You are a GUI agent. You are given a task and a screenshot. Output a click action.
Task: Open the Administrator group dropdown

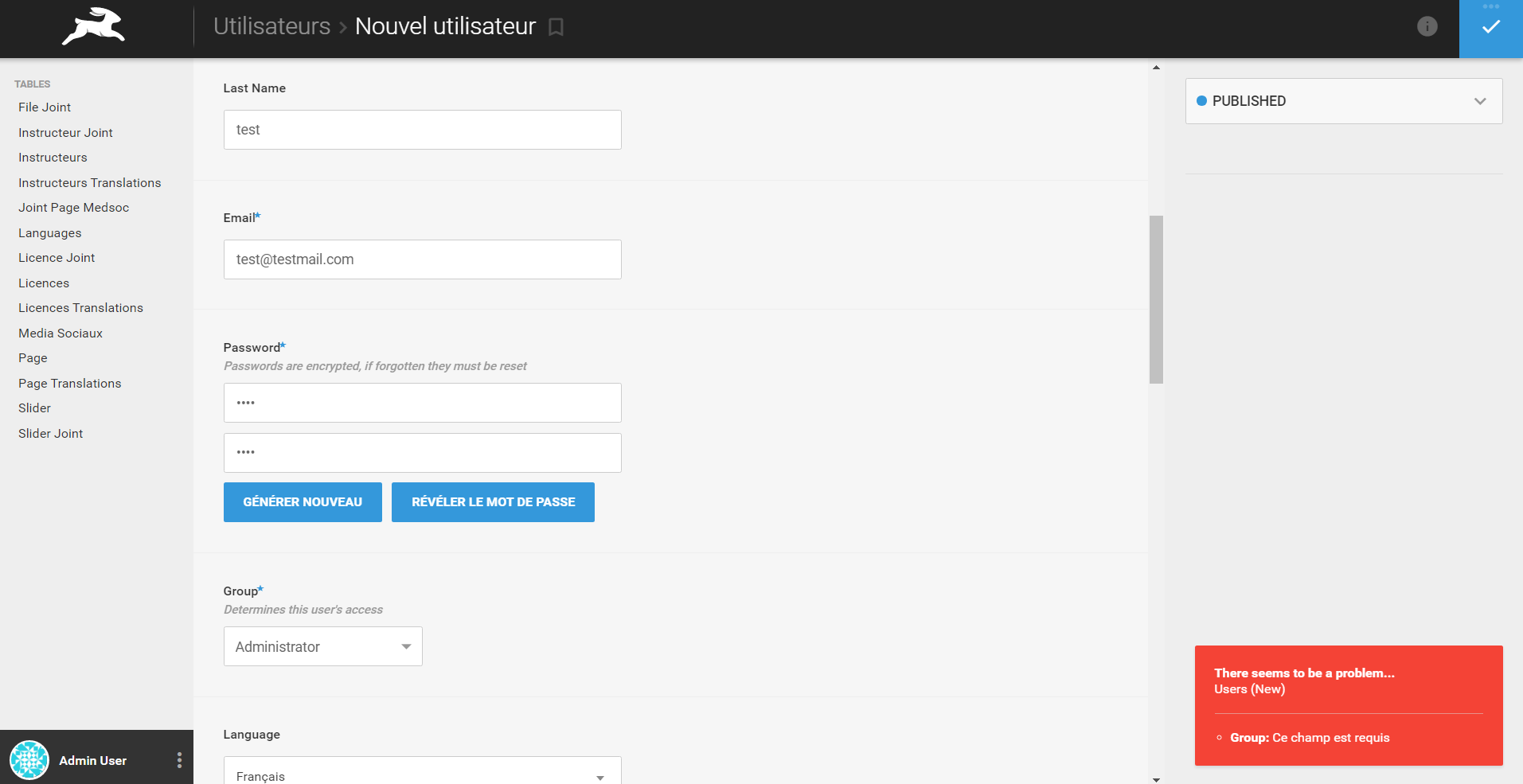pyautogui.click(x=322, y=646)
